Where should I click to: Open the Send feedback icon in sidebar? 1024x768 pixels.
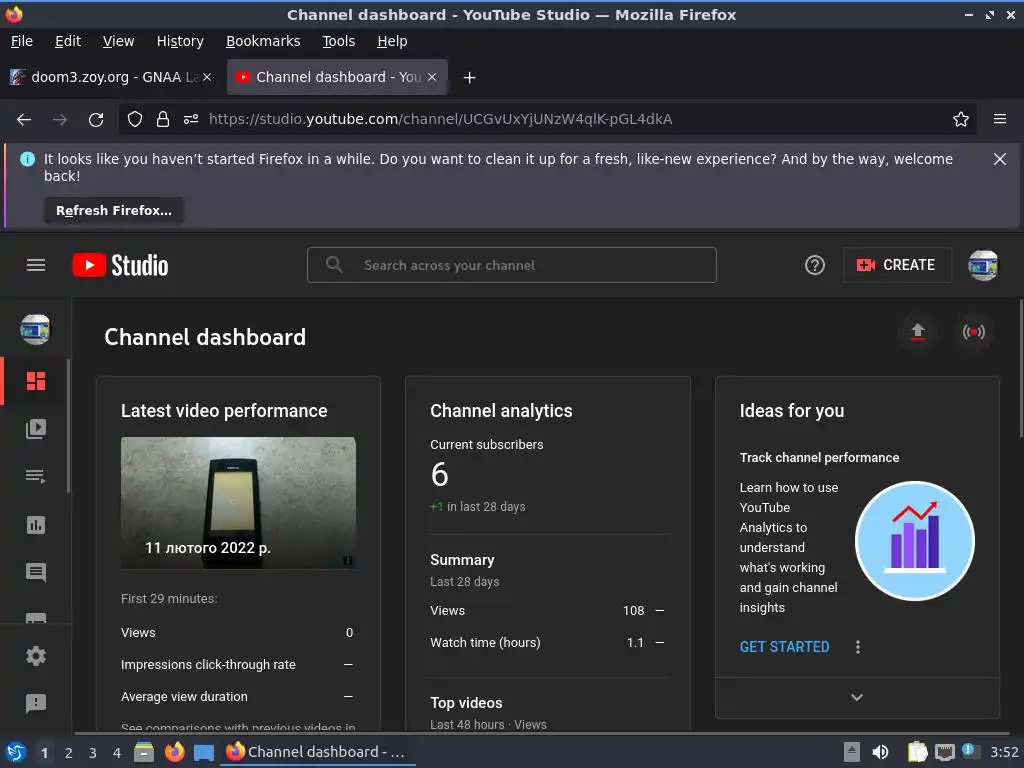(36, 703)
